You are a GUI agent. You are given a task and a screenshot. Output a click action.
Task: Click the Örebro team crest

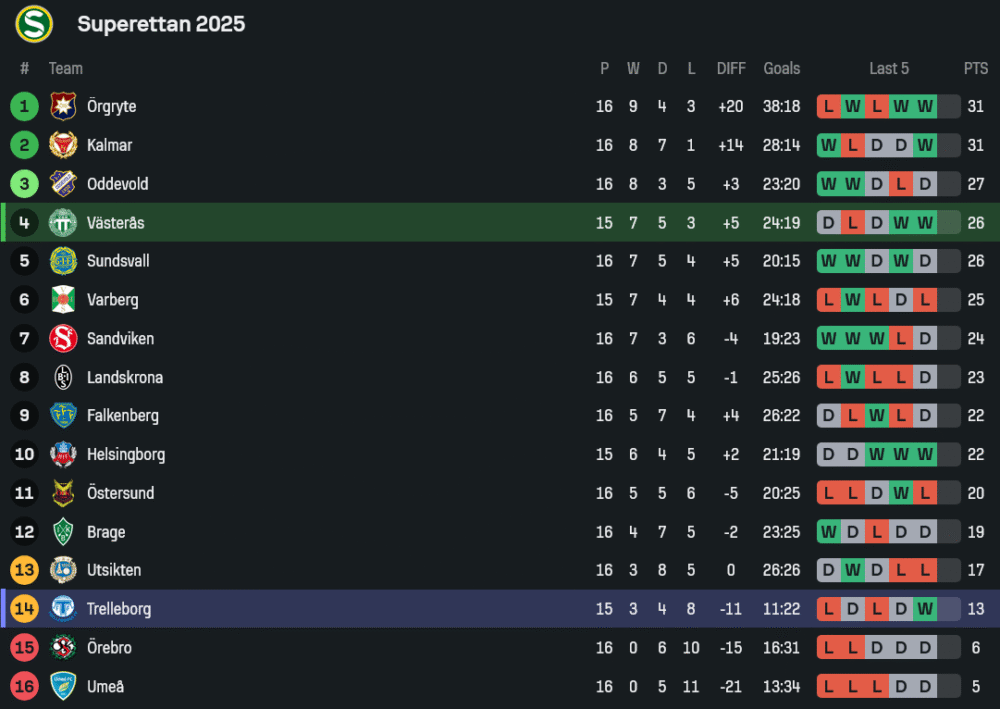click(x=63, y=647)
